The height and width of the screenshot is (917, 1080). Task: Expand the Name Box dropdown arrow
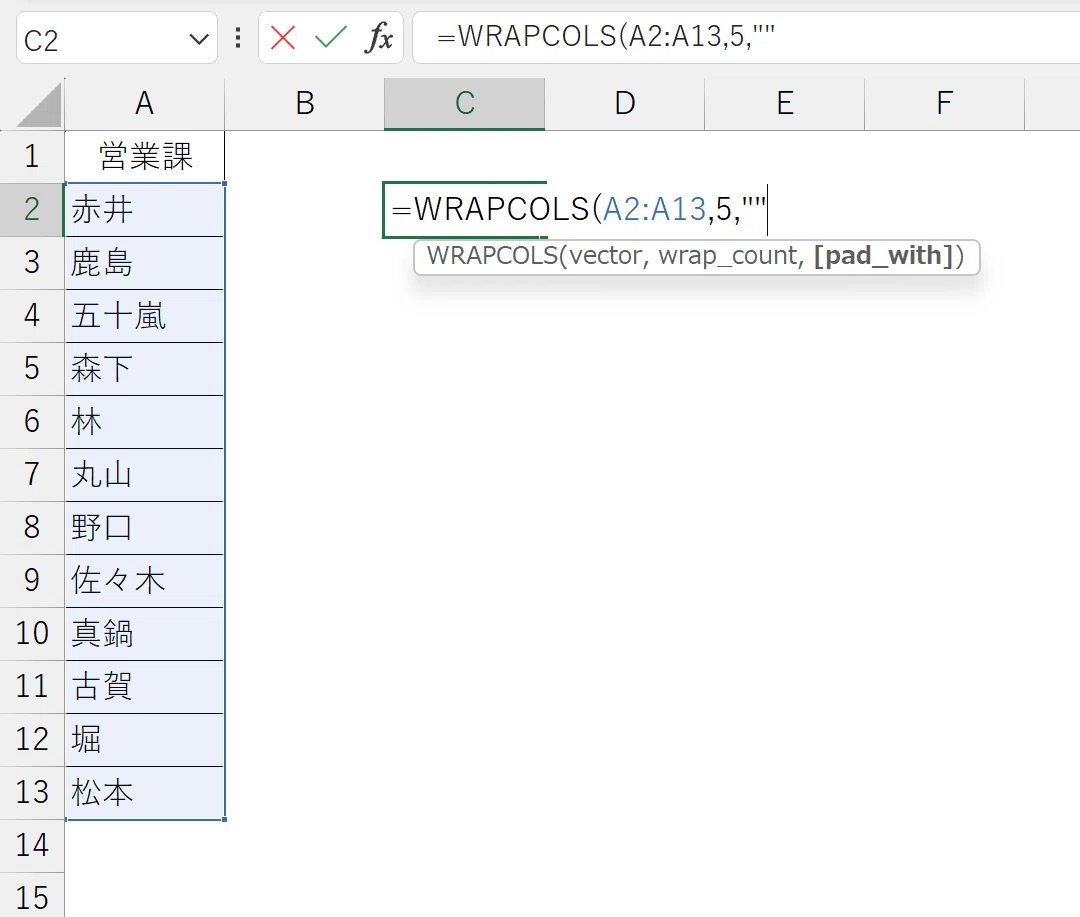point(199,39)
